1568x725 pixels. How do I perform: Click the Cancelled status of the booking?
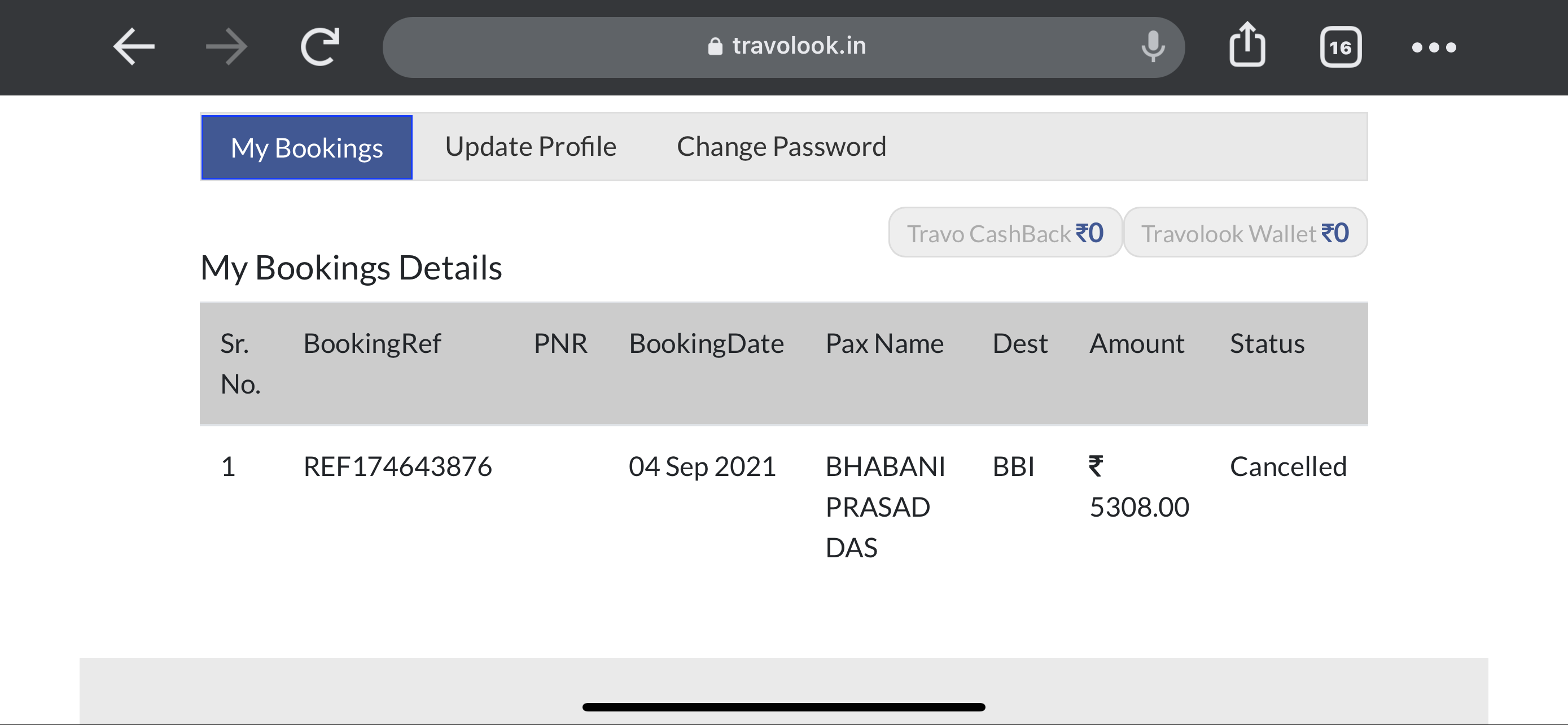coord(1288,467)
